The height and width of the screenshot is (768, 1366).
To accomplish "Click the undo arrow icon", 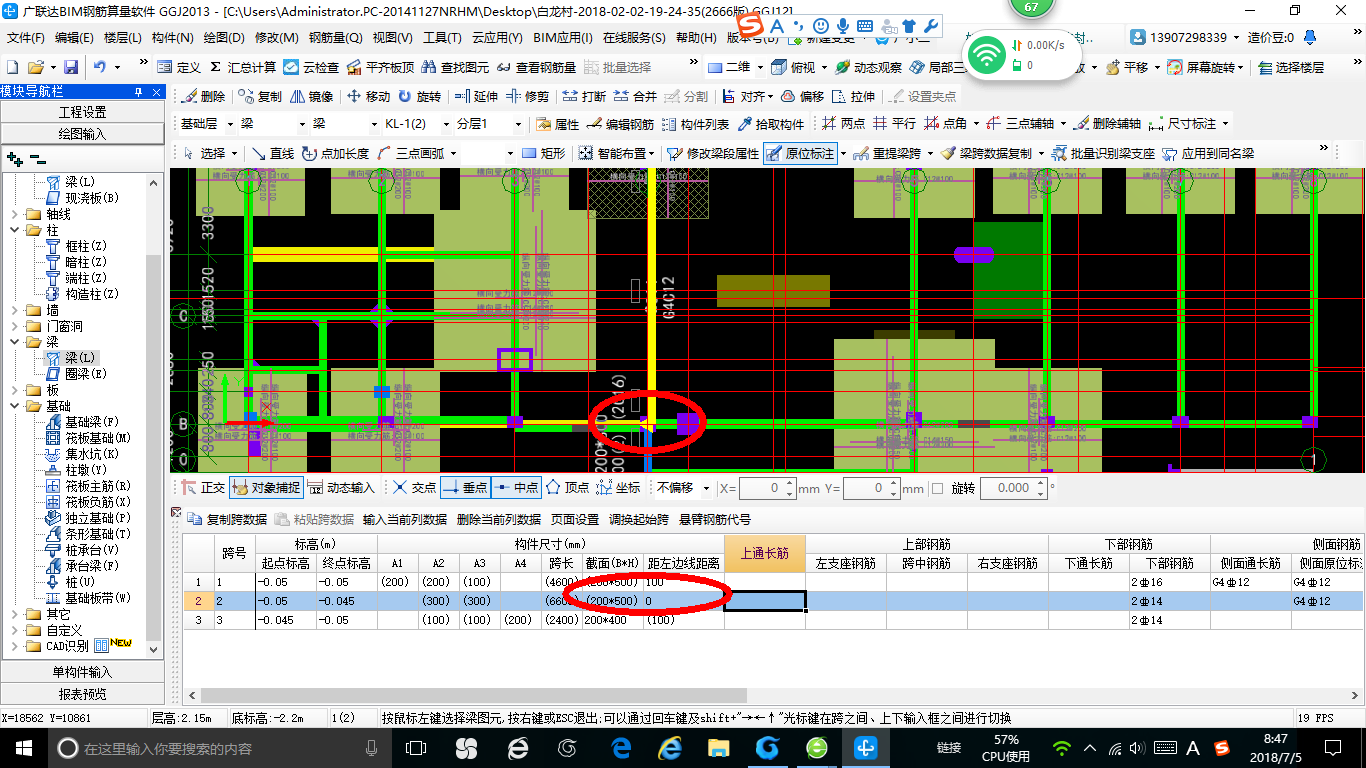I will pos(99,67).
